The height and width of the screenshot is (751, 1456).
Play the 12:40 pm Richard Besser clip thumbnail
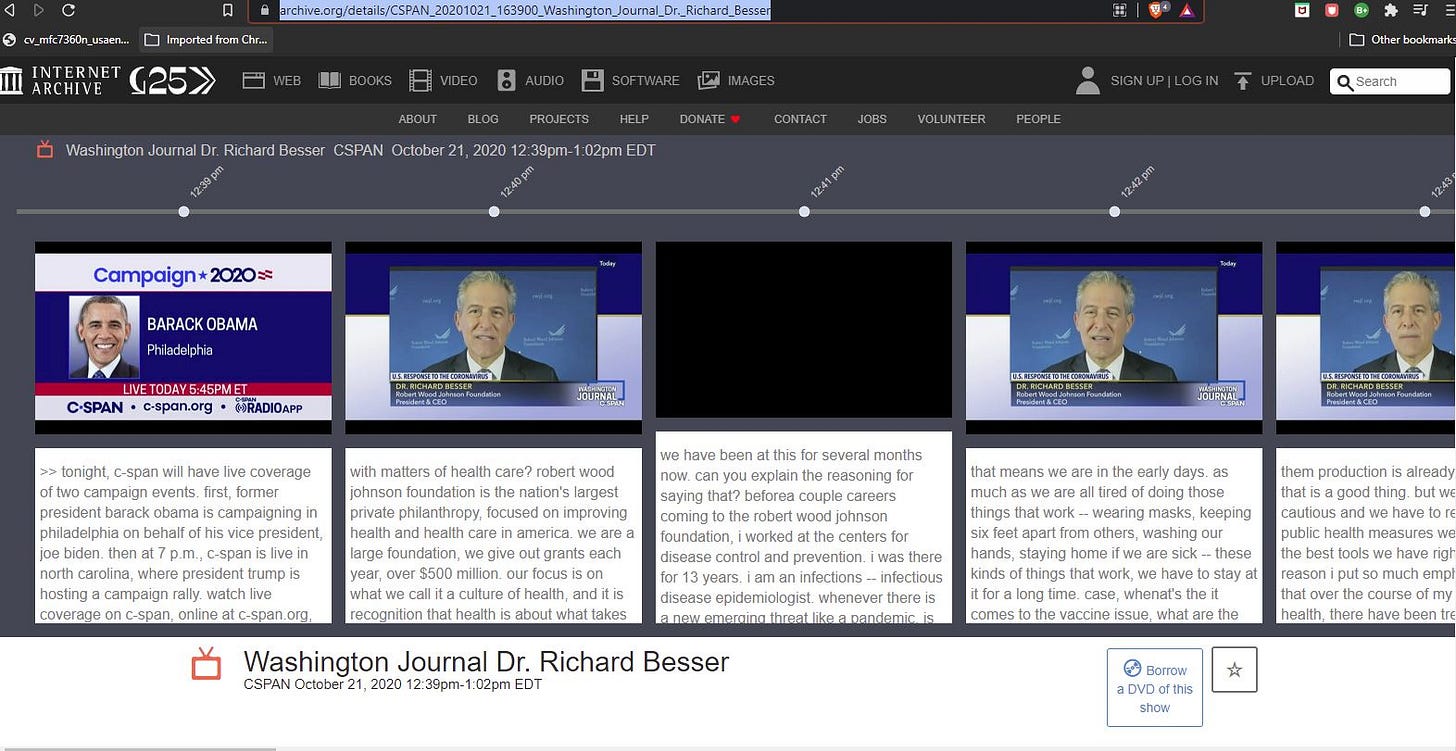[494, 337]
